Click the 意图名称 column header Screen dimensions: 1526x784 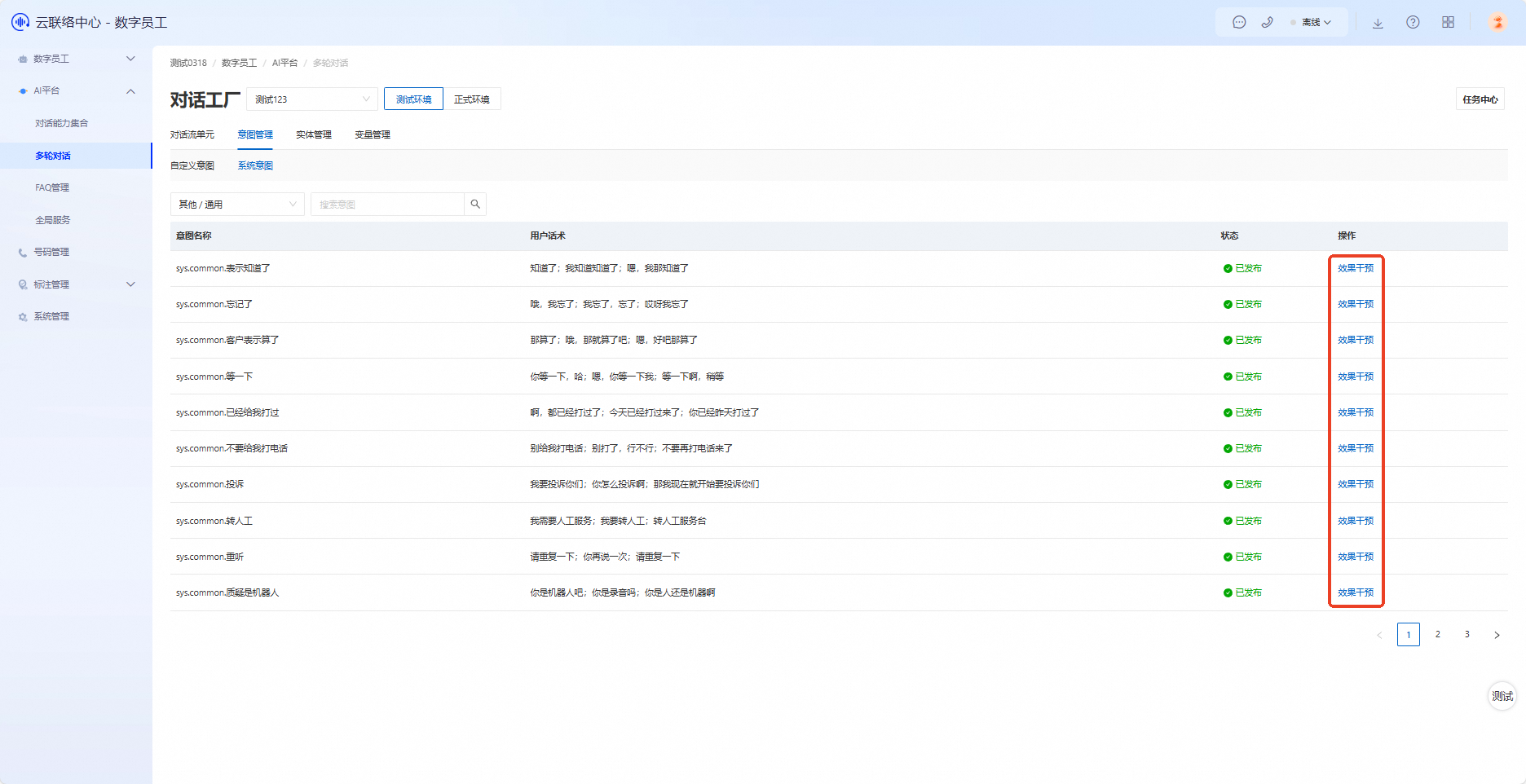(x=194, y=236)
